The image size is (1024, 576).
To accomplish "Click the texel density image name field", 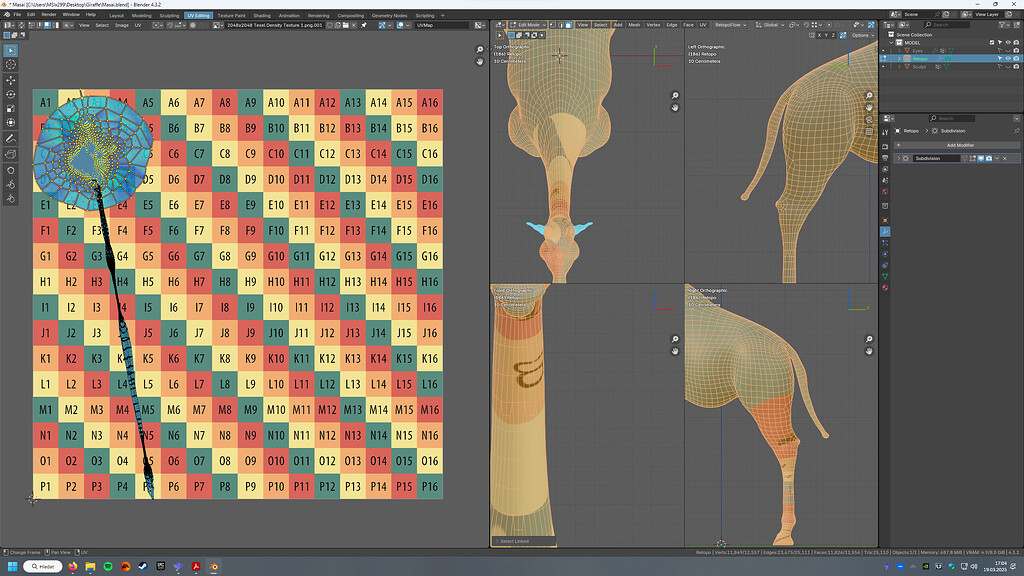I will [x=274, y=25].
